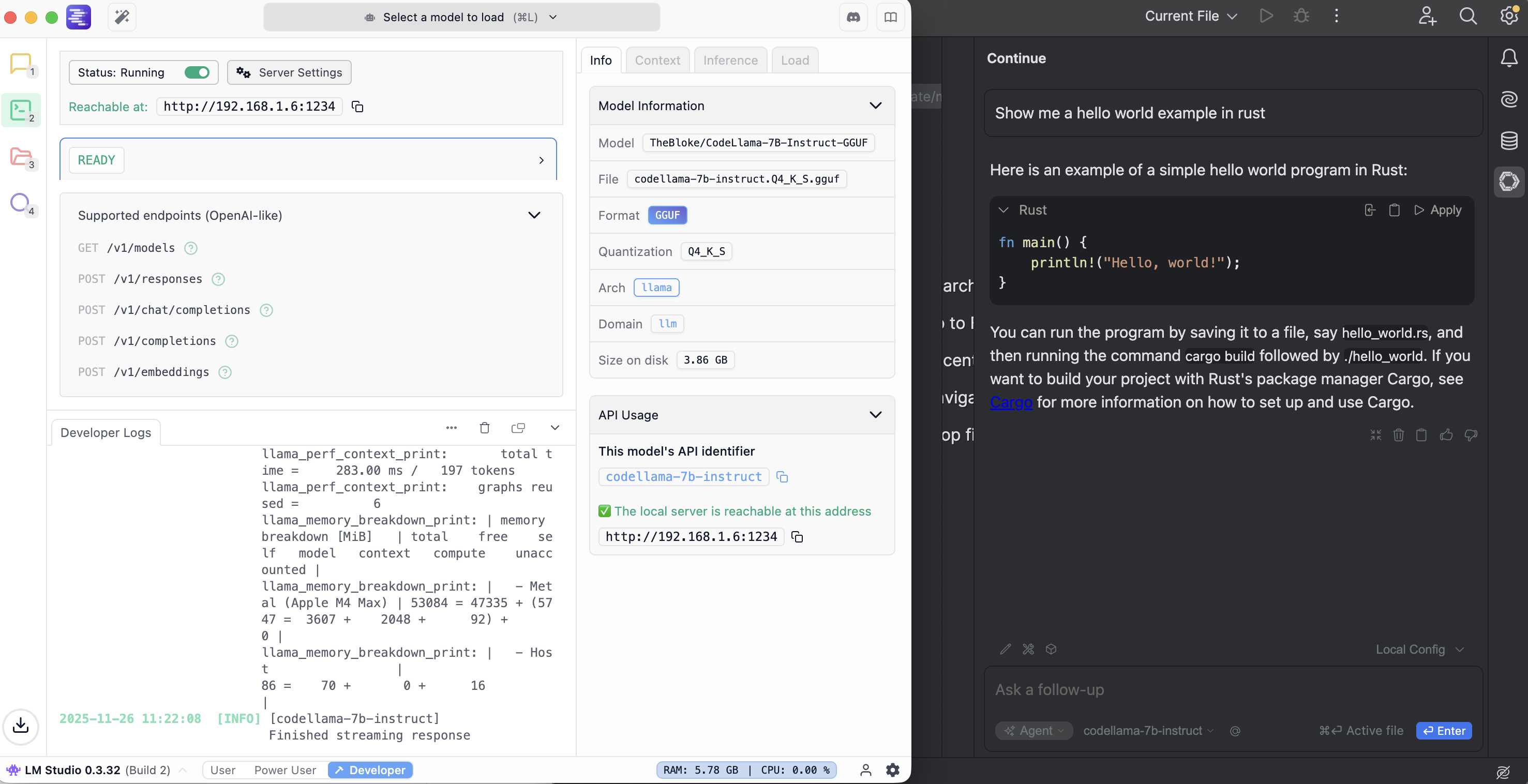Image resolution: width=1528 pixels, height=784 pixels.
Task: Open the Context tab
Action: (x=656, y=61)
